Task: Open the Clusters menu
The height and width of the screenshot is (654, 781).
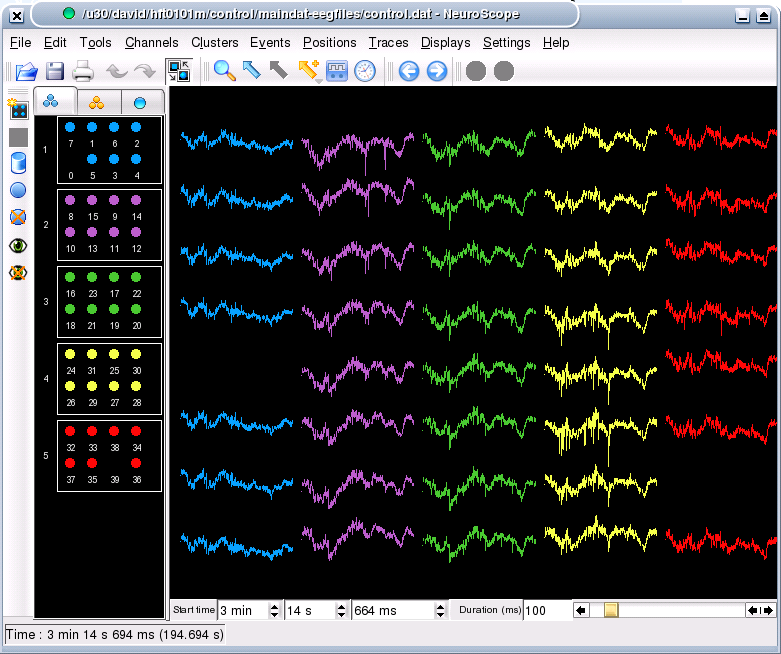Action: pyautogui.click(x=215, y=43)
